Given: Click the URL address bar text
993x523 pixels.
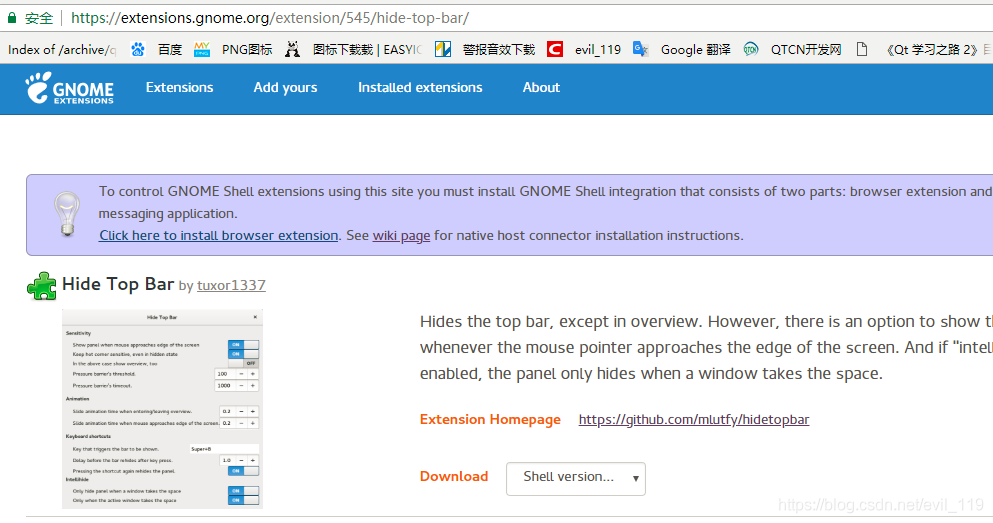Looking at the screenshot, I should [x=270, y=18].
